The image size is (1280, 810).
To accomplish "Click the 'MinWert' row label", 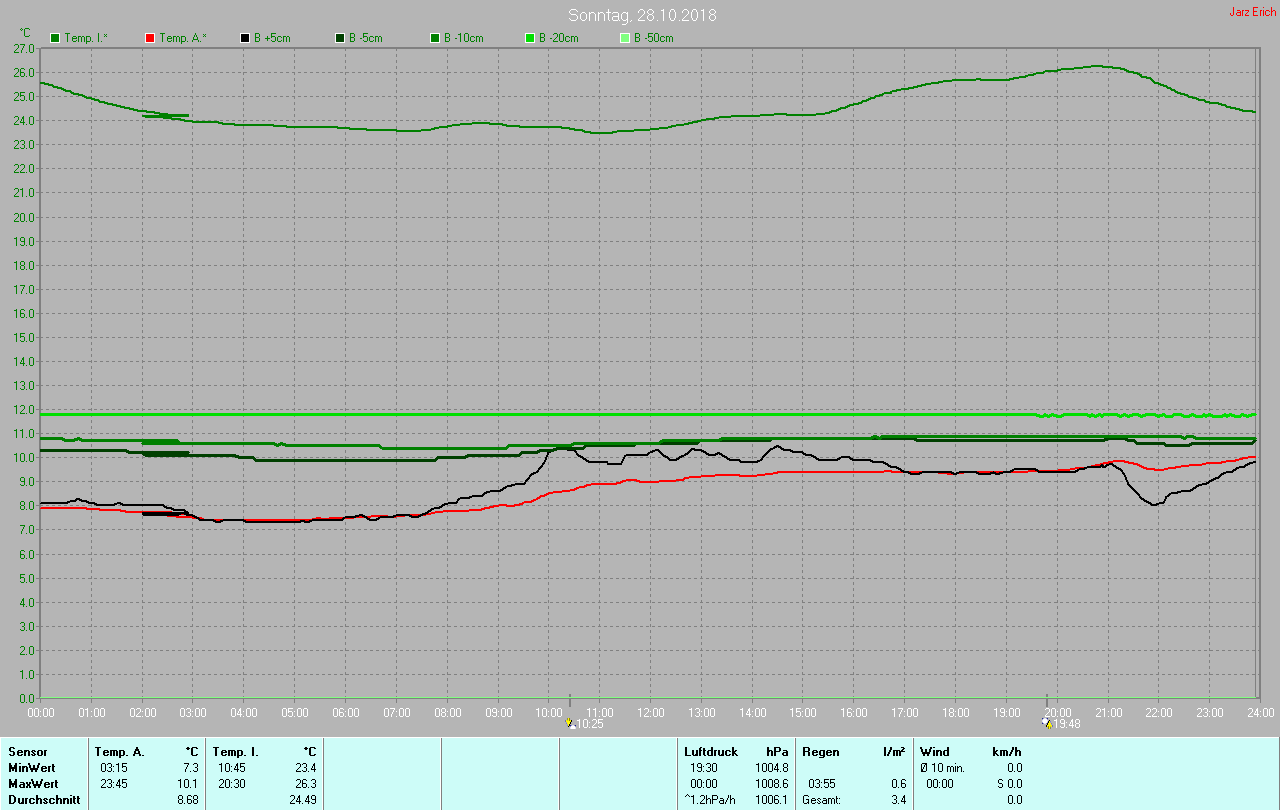I will coord(31,768).
